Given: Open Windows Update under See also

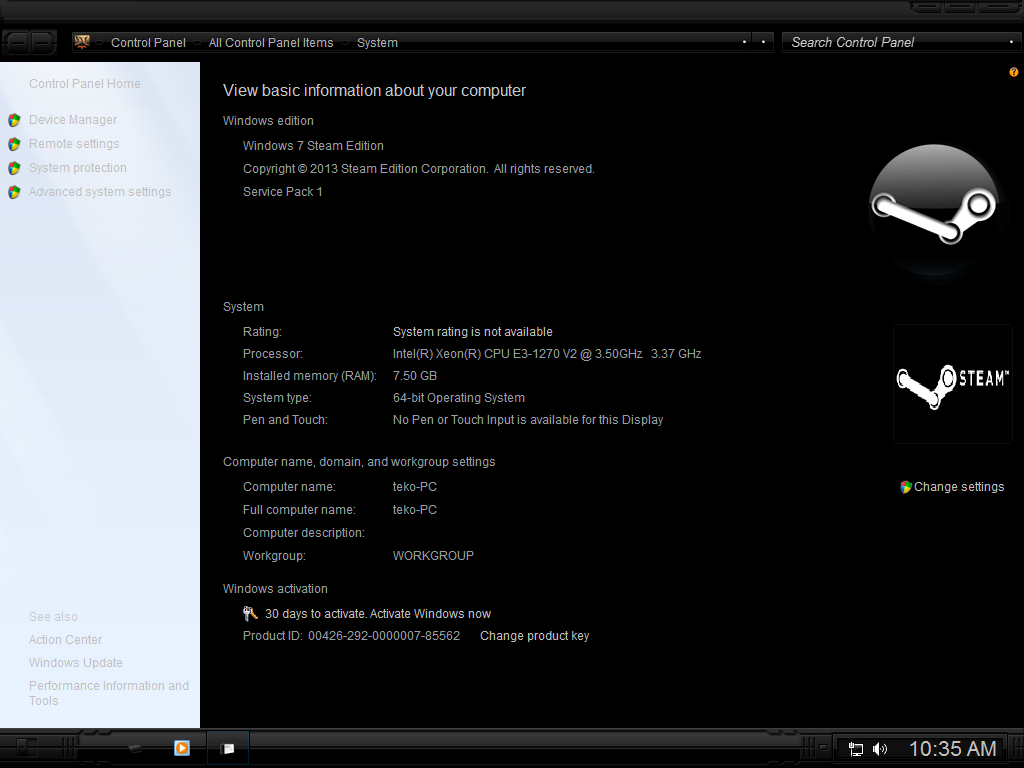Looking at the screenshot, I should (76, 663).
